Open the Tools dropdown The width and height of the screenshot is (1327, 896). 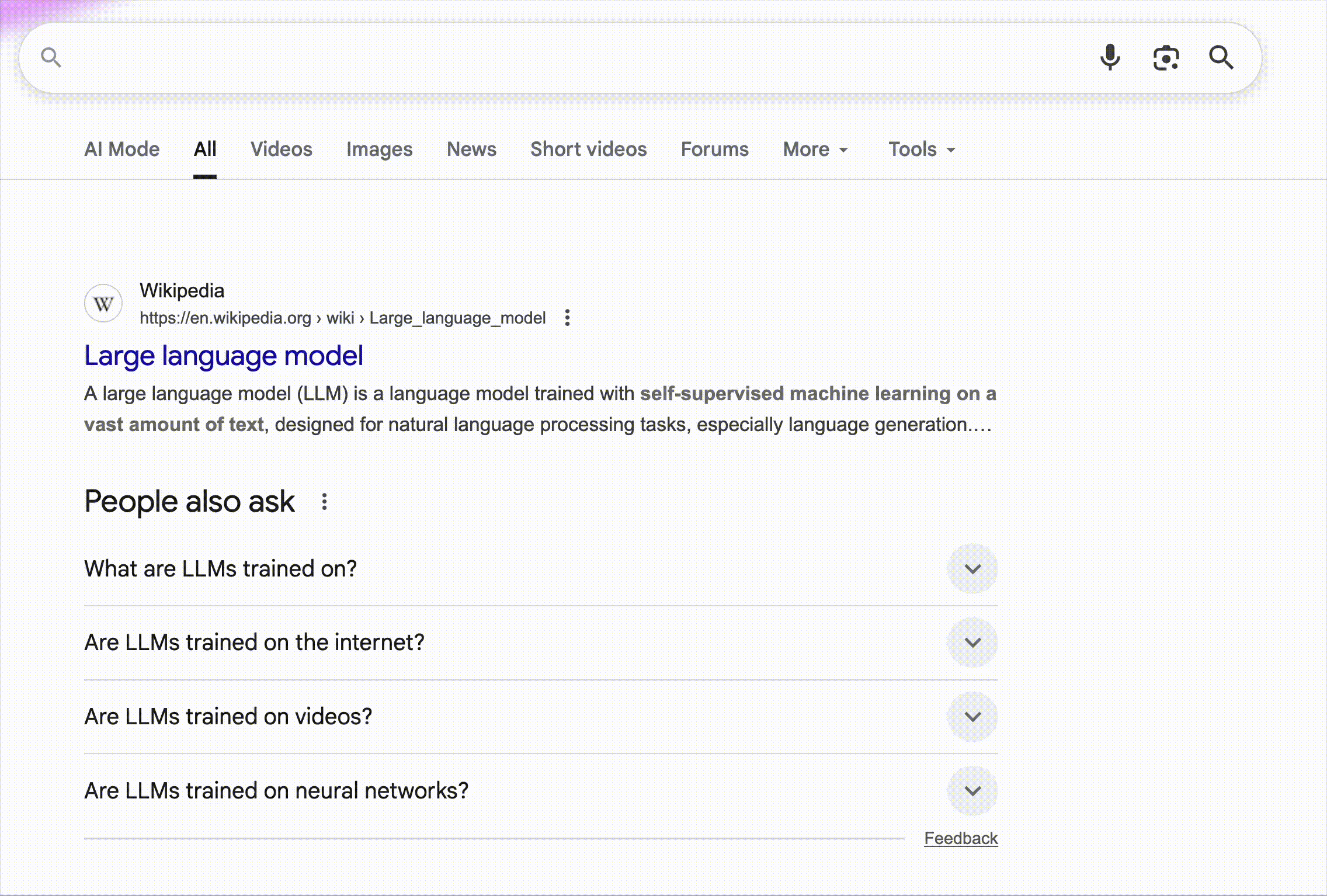pyautogui.click(x=921, y=150)
